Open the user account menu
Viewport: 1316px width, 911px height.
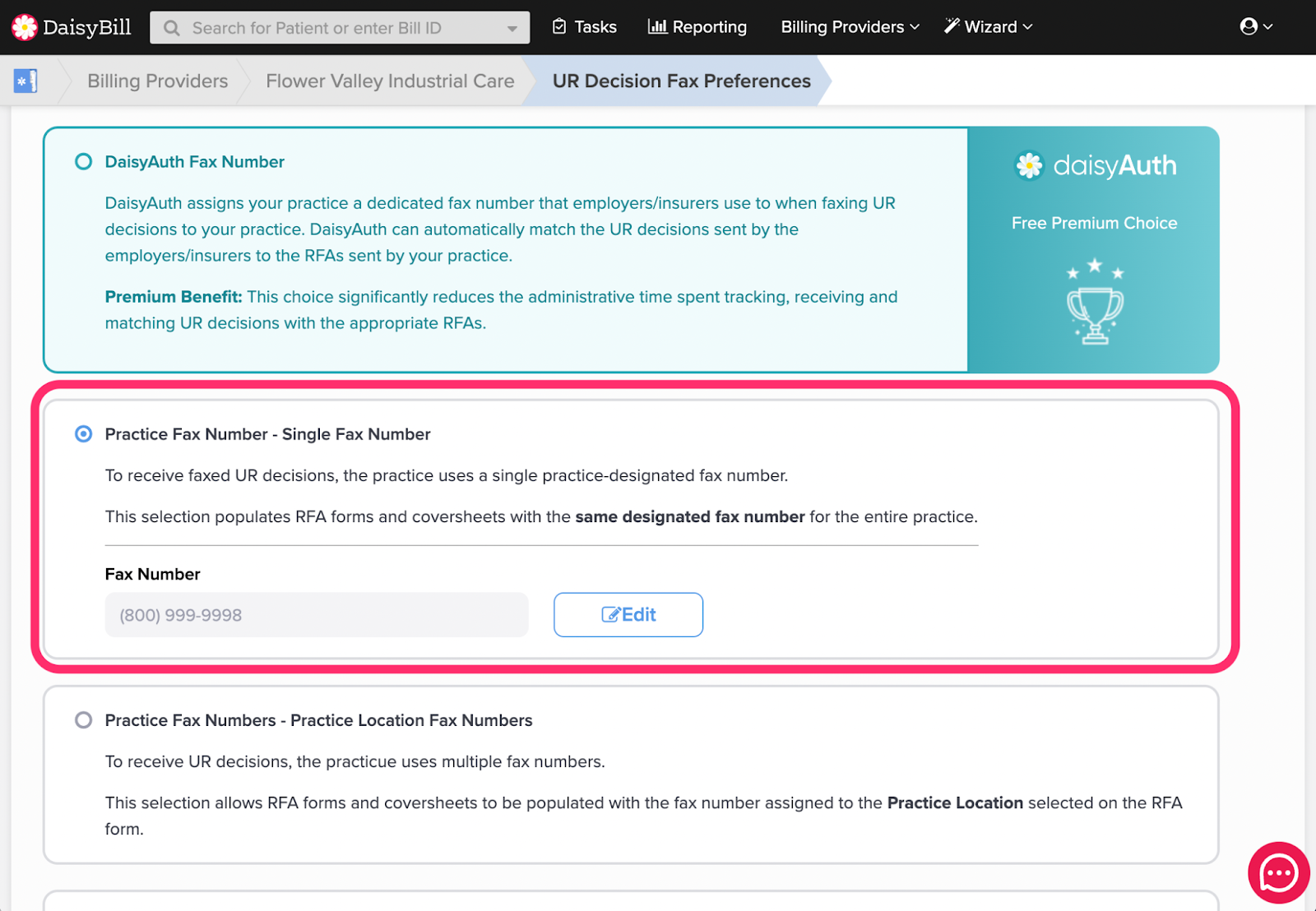coord(1256,27)
